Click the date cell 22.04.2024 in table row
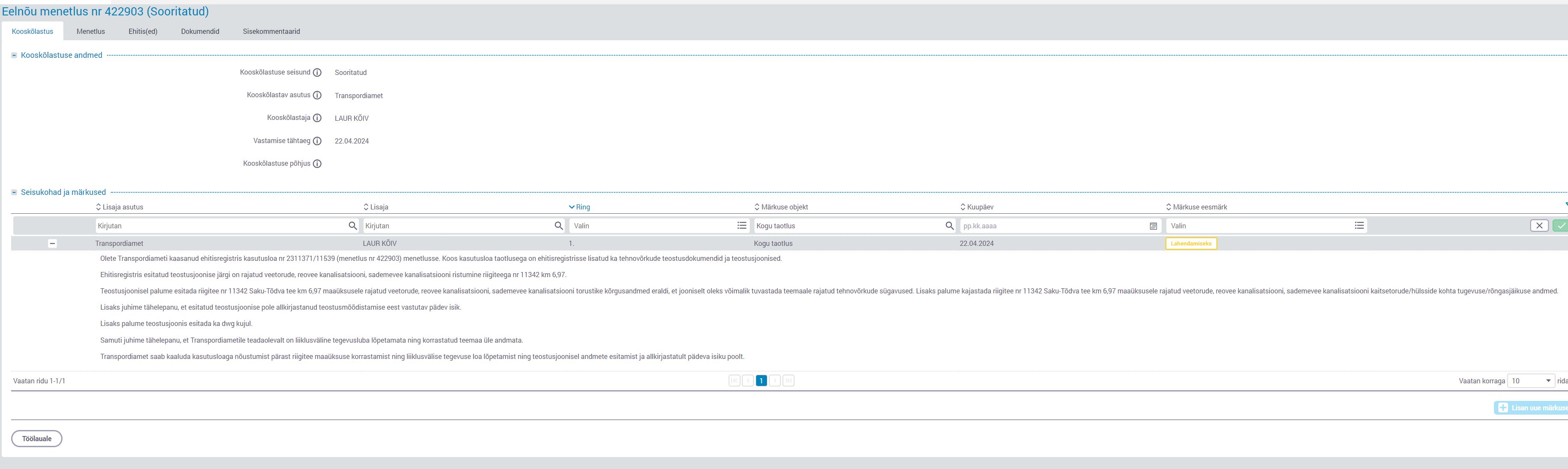 coord(977,244)
